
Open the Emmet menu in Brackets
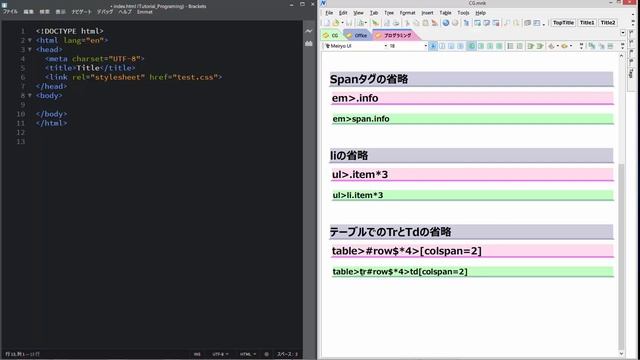click(144, 12)
